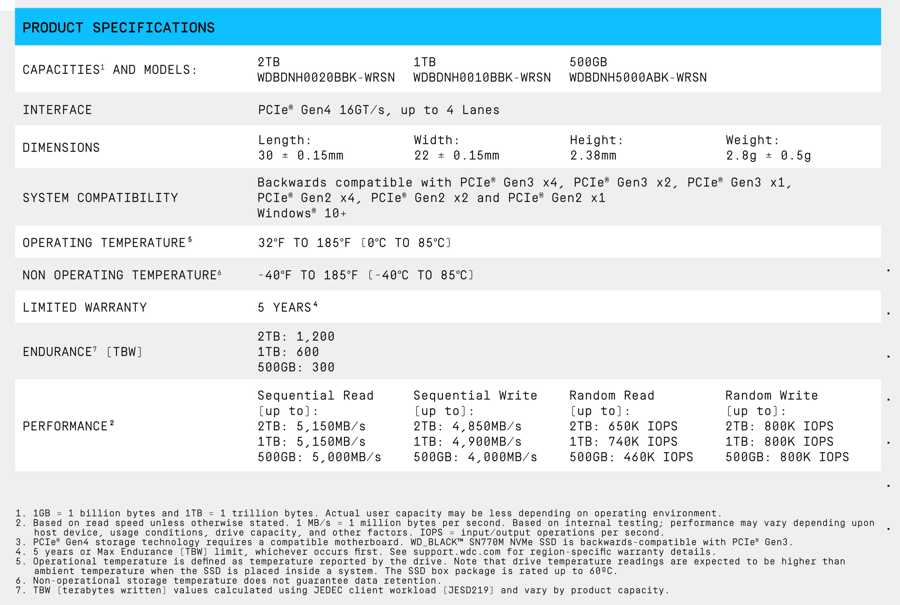Click "1TB: 4,900MB/s" sequential write value
900x605 pixels.
[x=468, y=442]
